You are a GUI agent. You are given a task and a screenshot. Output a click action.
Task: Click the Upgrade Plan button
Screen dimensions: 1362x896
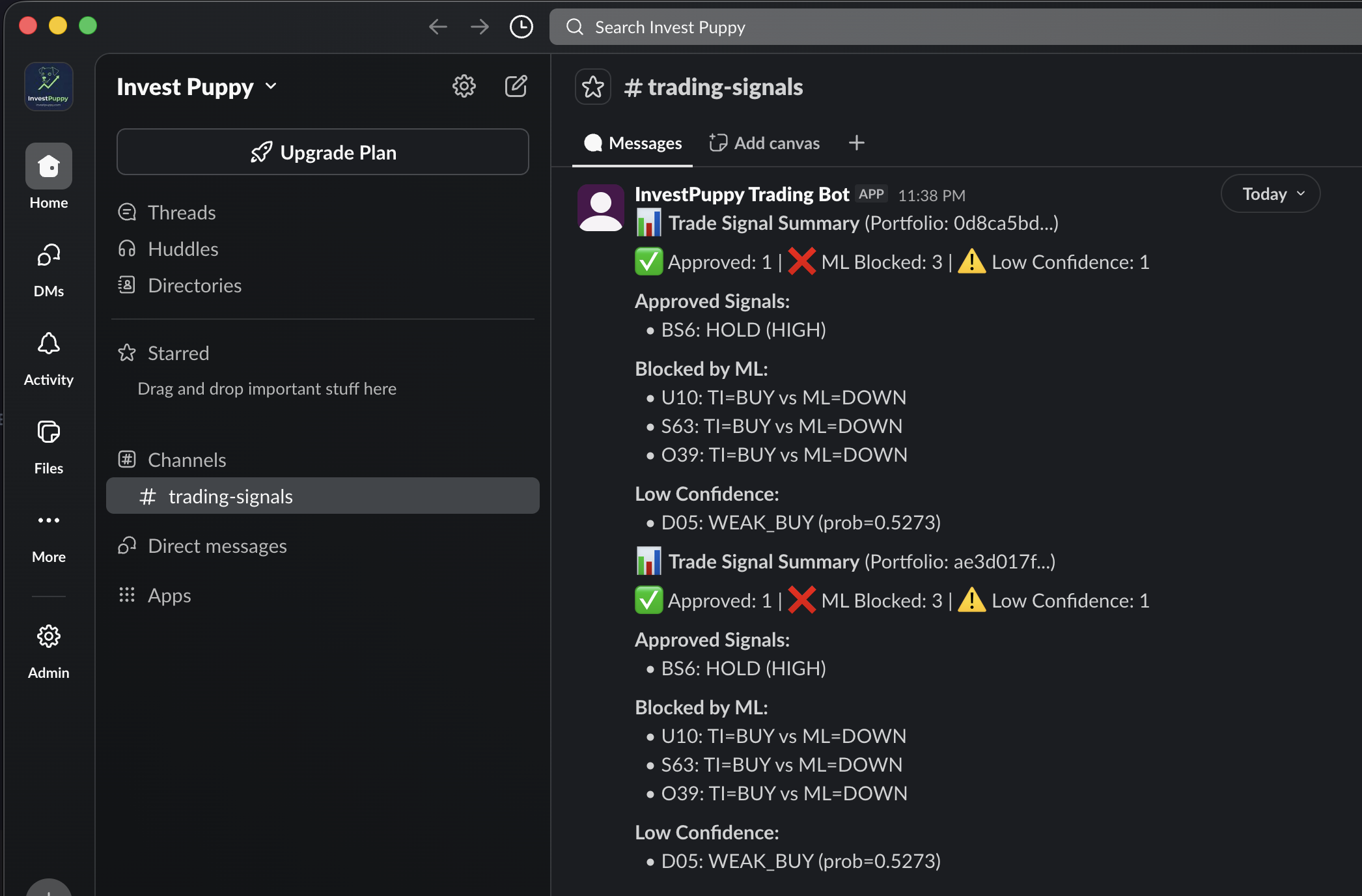[323, 152]
